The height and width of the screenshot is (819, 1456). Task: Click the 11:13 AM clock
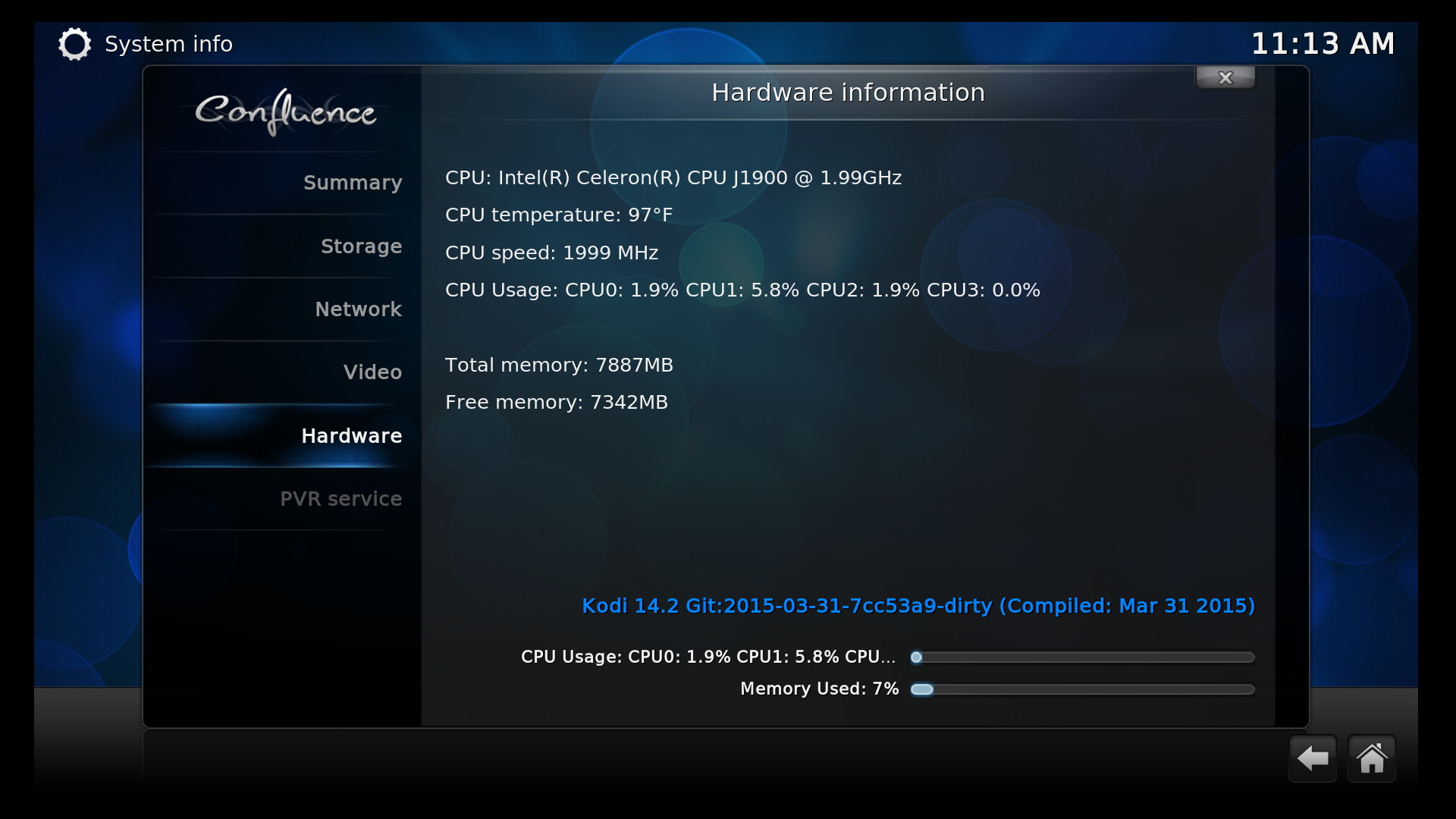point(1323,44)
